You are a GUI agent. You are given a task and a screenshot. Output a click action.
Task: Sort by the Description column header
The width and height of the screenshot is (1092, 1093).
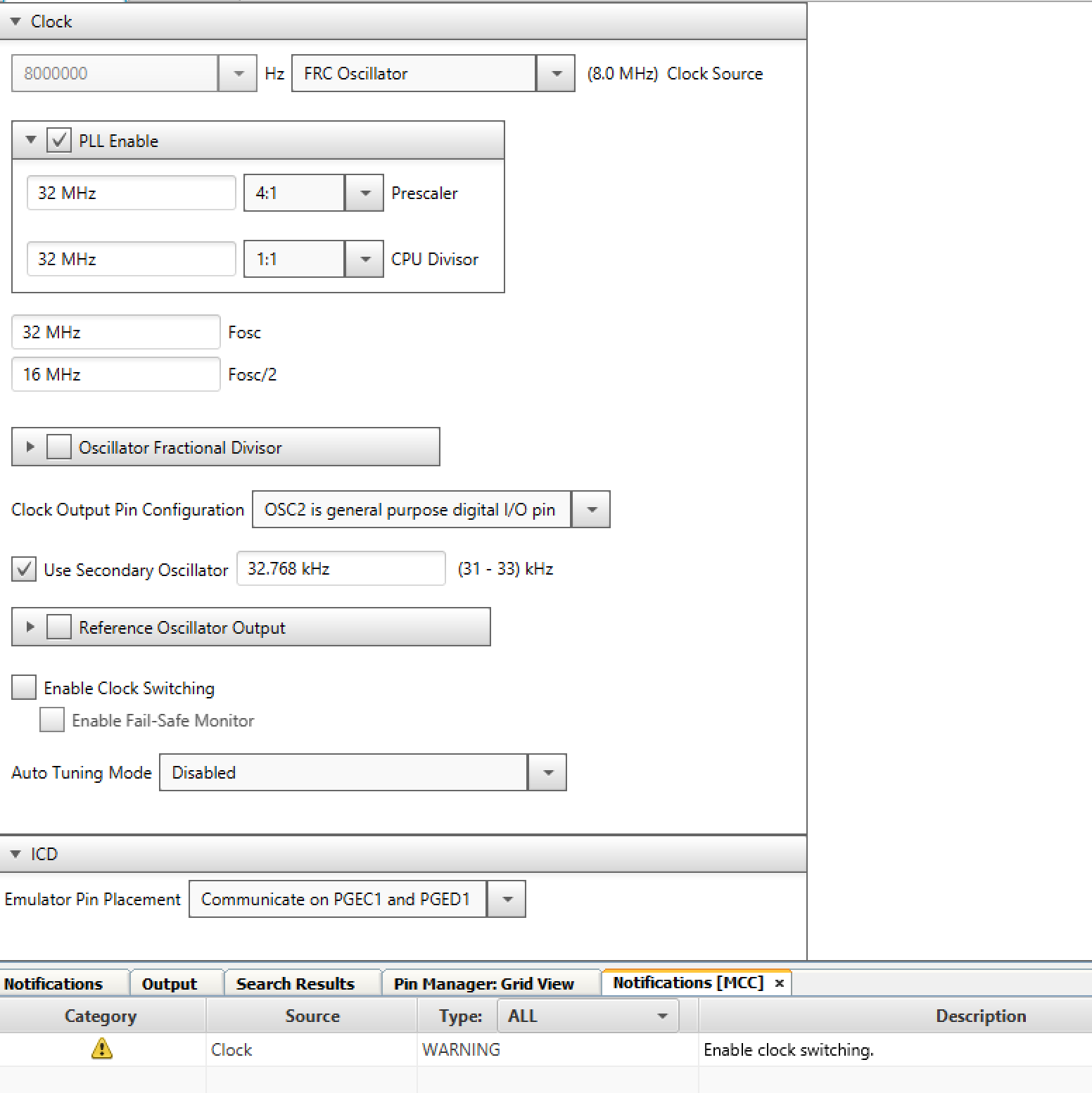(896, 1016)
